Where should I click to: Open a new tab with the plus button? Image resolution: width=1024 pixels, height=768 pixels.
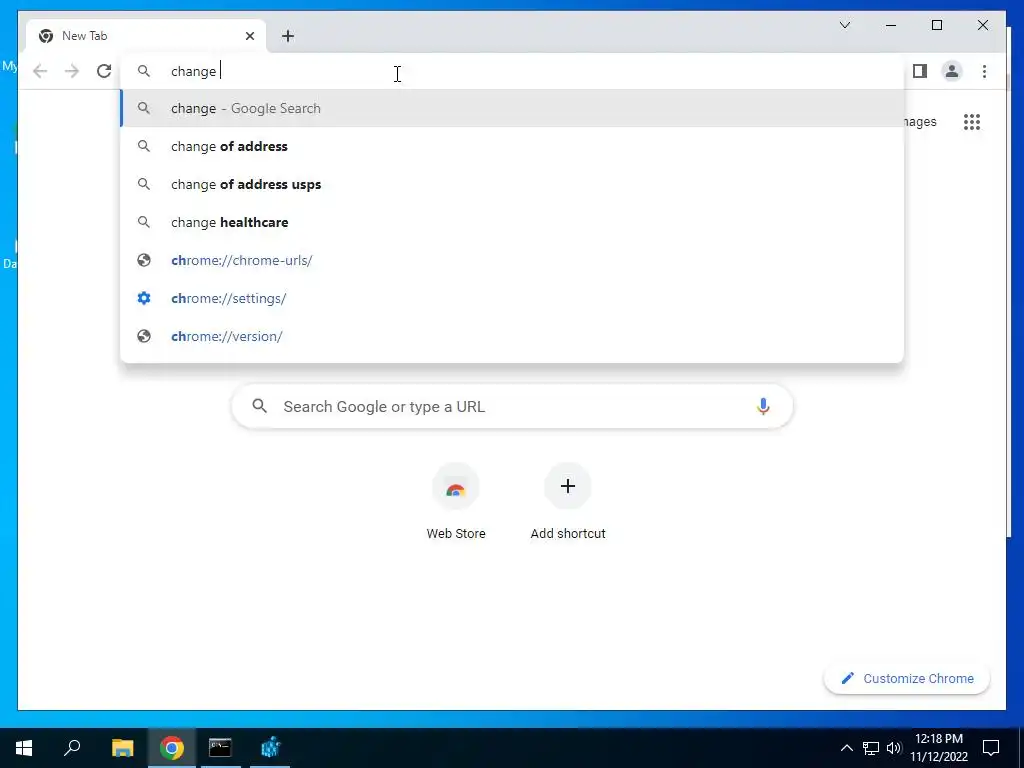point(288,36)
